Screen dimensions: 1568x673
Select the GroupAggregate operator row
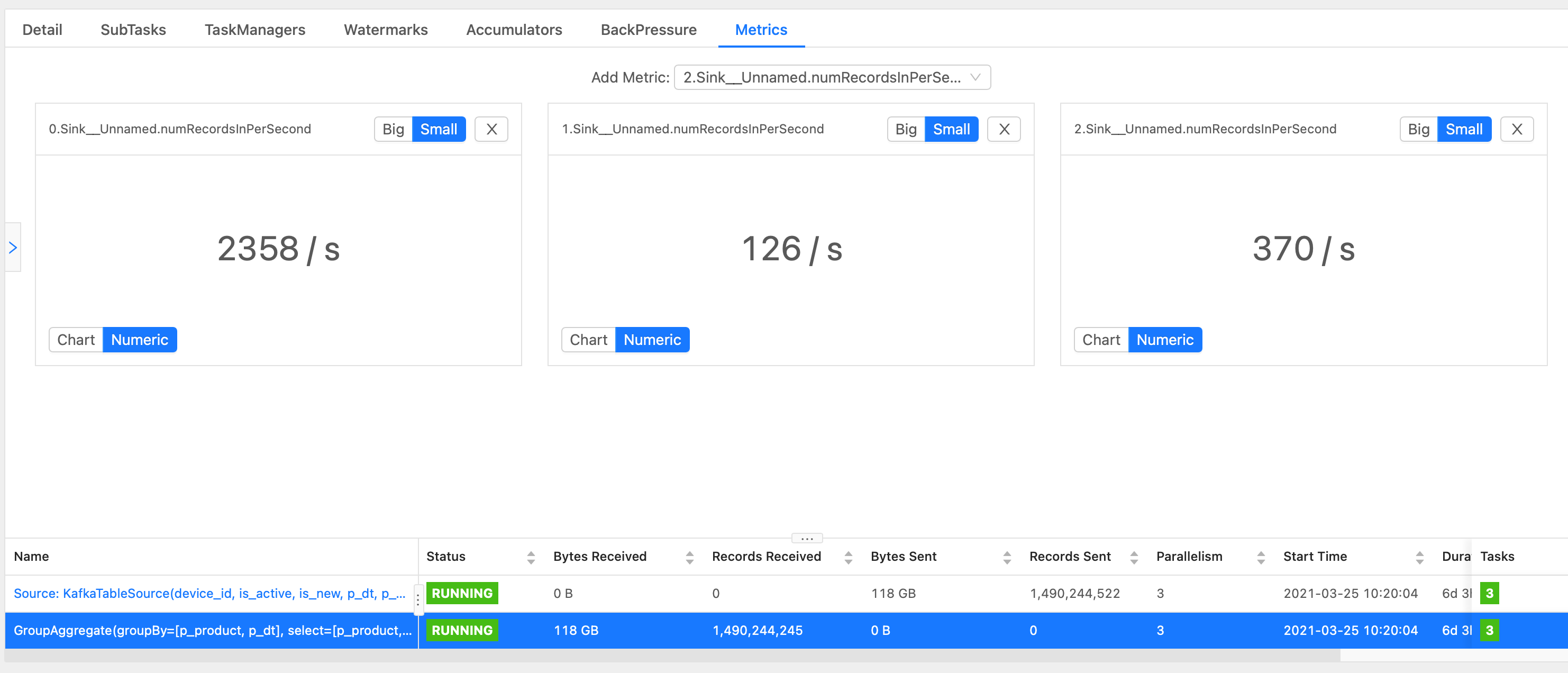coord(213,630)
